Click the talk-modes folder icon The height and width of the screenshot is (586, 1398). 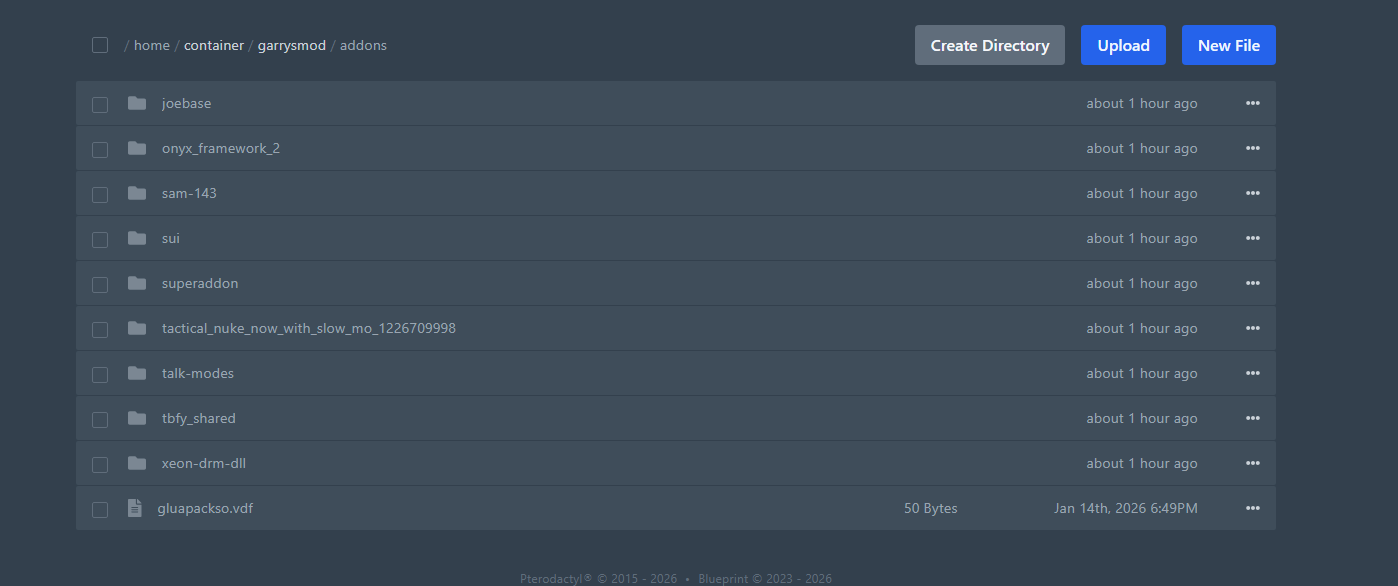(137, 373)
